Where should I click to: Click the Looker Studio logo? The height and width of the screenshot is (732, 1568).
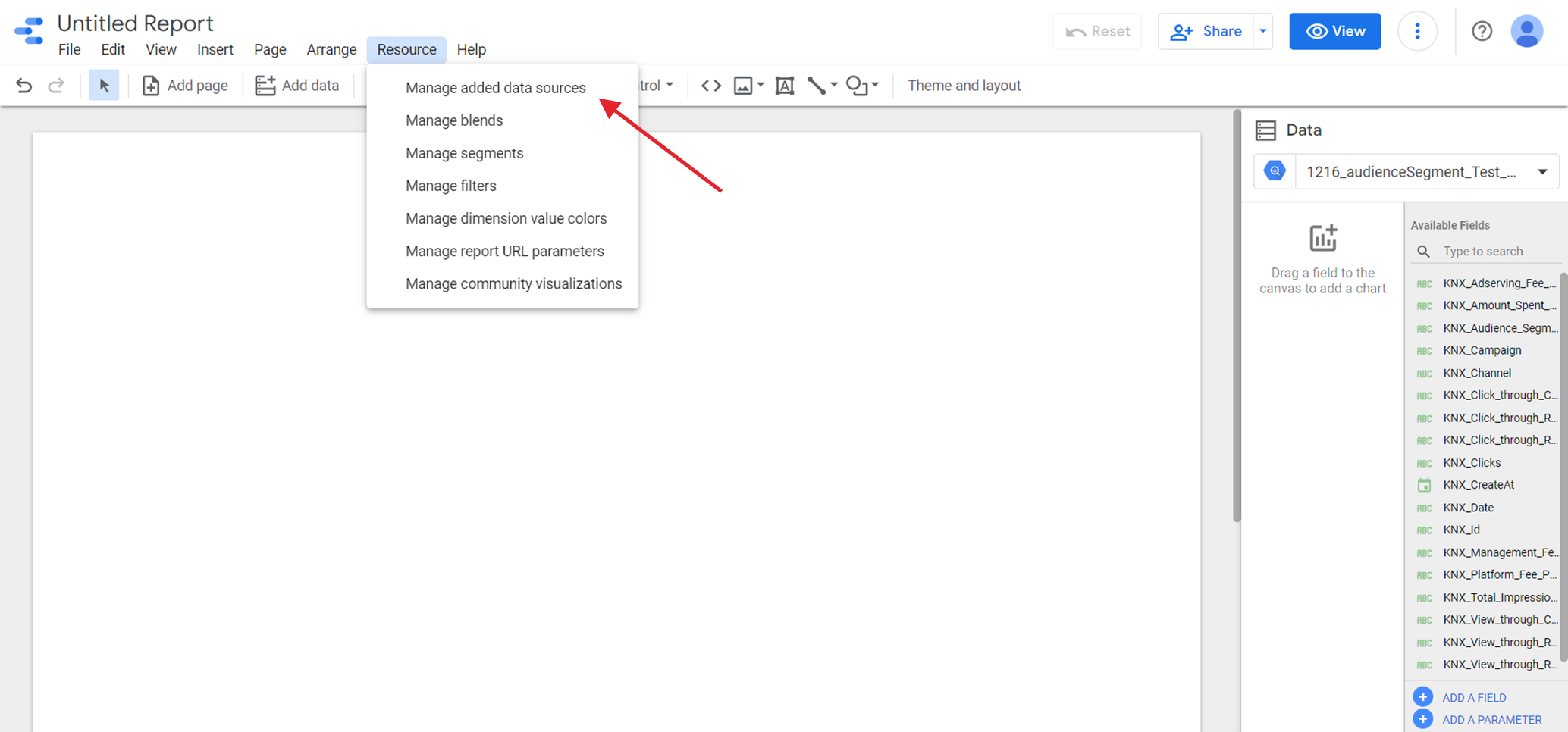29,31
